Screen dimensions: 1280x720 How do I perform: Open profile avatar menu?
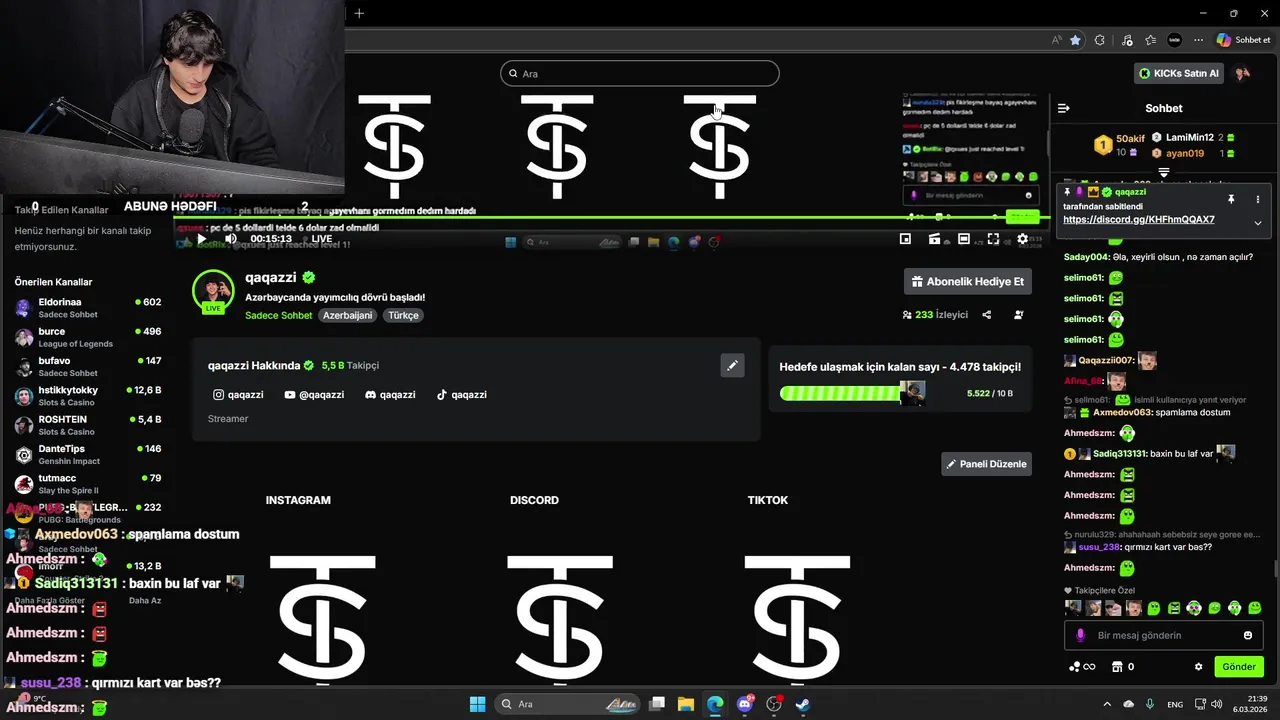[x=1242, y=73]
